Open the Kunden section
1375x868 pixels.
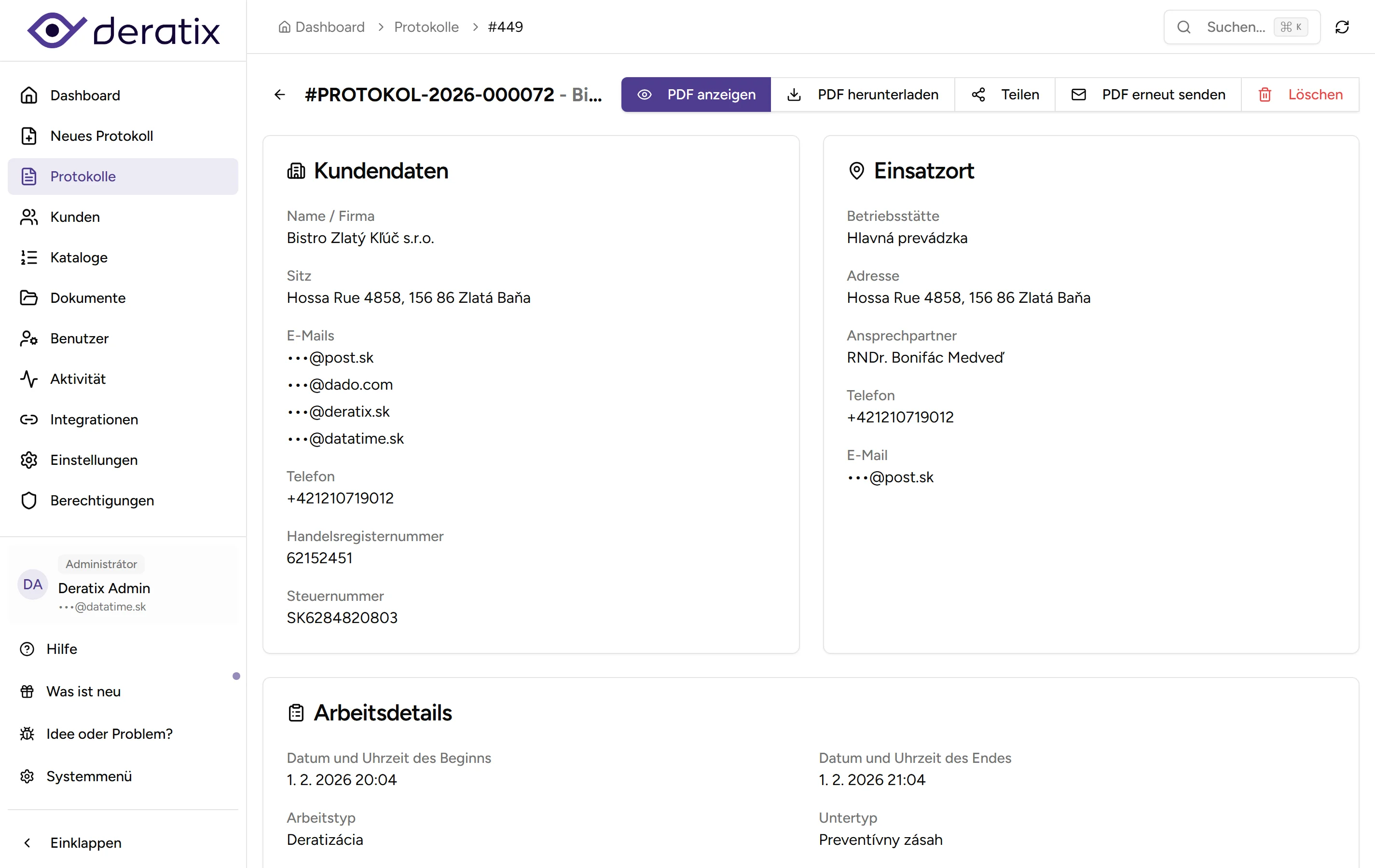click(x=75, y=217)
